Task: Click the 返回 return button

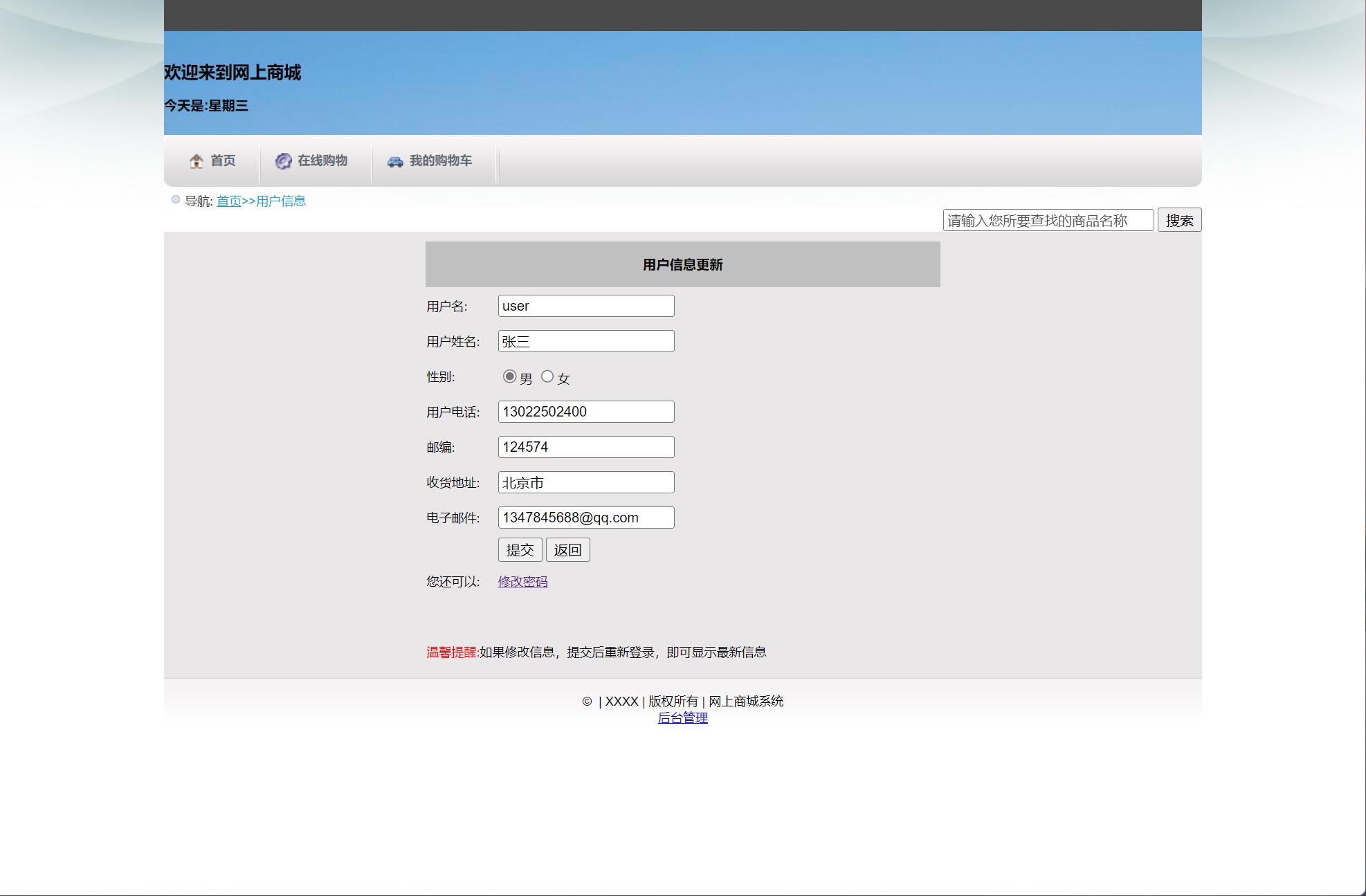Action: (567, 549)
